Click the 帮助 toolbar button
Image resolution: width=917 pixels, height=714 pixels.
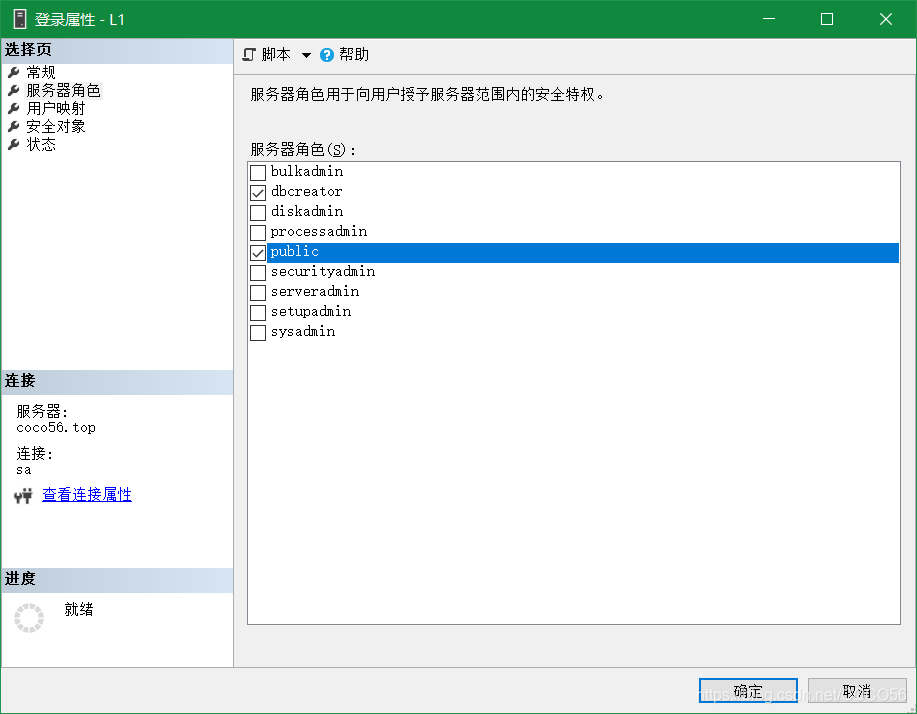click(x=345, y=55)
